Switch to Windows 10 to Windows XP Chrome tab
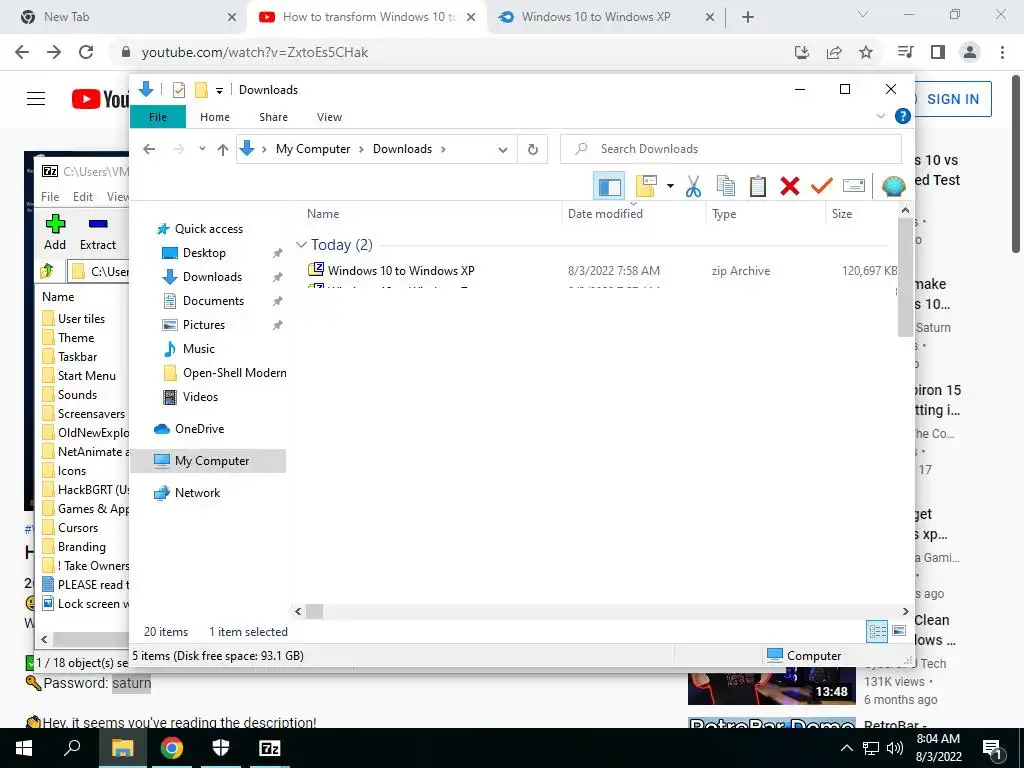Image resolution: width=1024 pixels, height=768 pixels. pyautogui.click(x=607, y=17)
